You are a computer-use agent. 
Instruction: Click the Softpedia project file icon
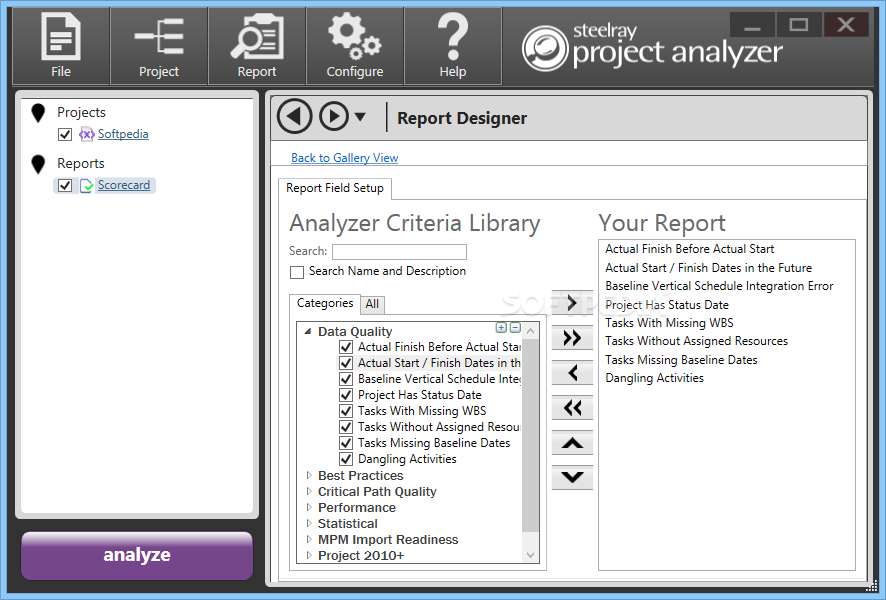pos(86,134)
